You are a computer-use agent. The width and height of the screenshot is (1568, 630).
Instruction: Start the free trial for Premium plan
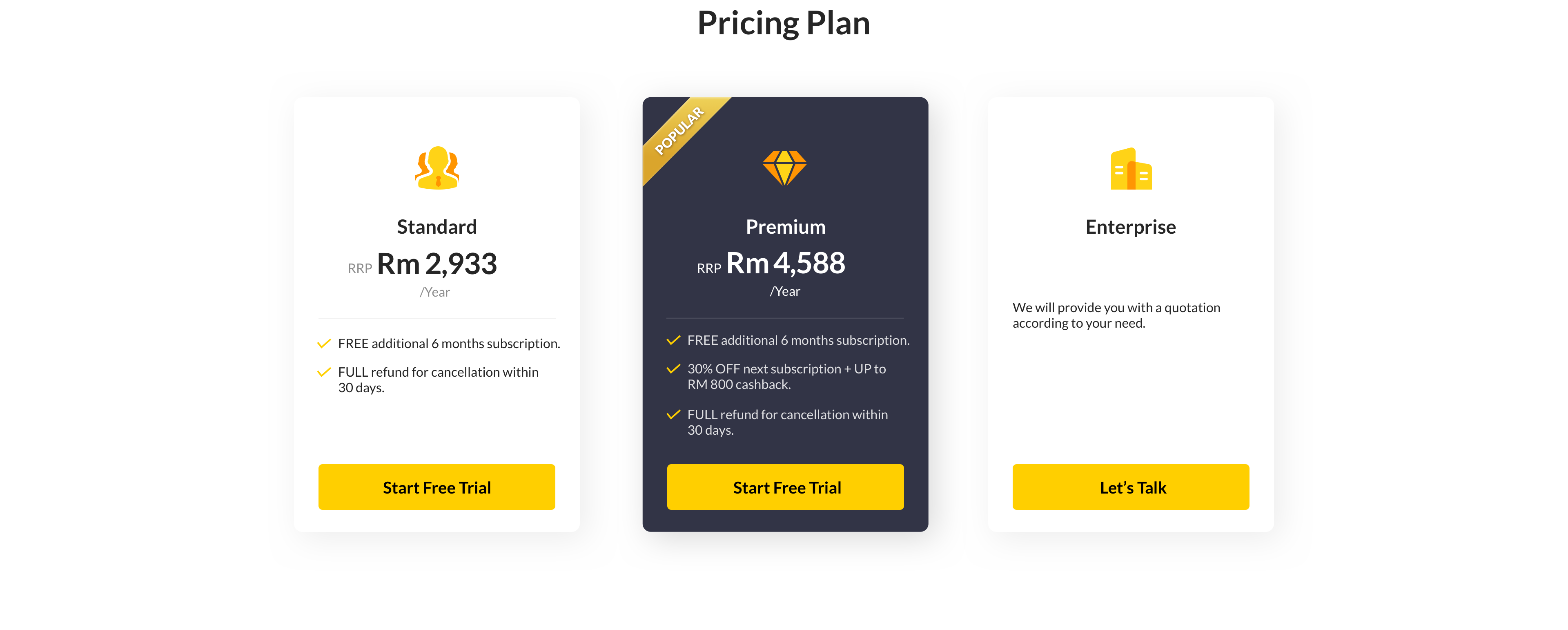tap(785, 487)
